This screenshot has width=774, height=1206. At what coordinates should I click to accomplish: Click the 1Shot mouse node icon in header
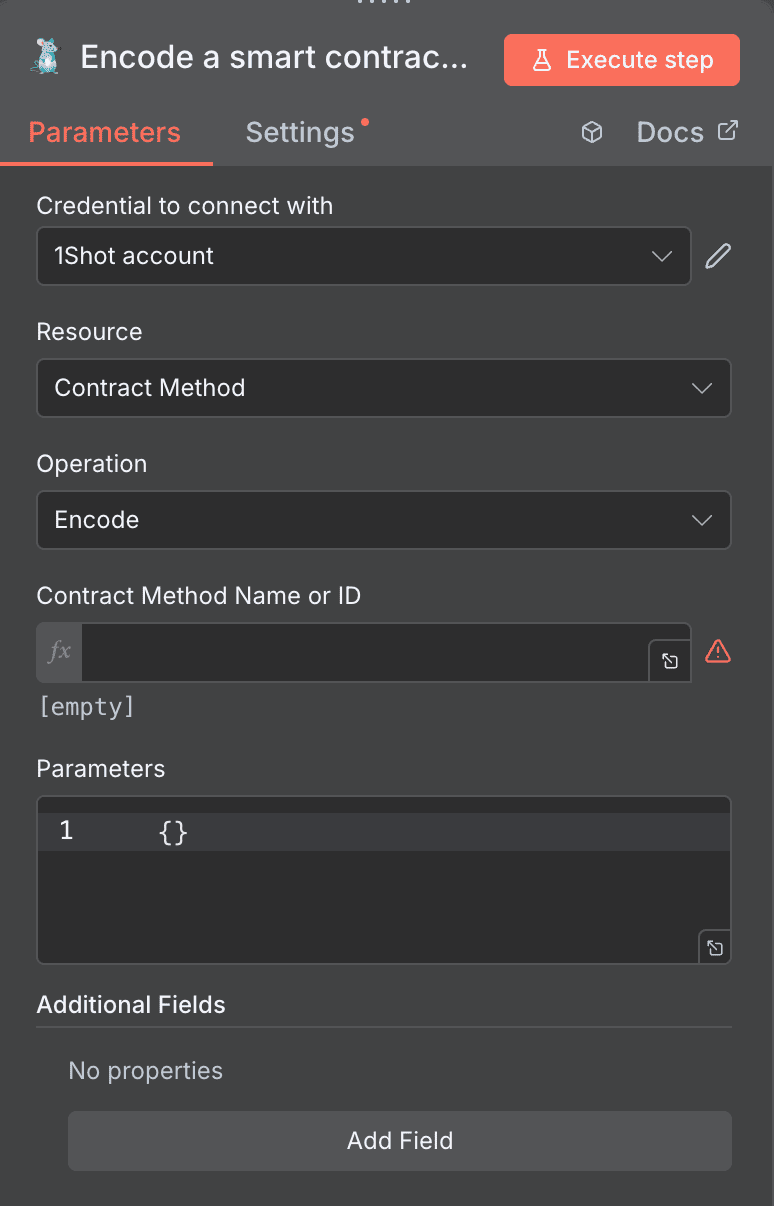click(x=44, y=57)
